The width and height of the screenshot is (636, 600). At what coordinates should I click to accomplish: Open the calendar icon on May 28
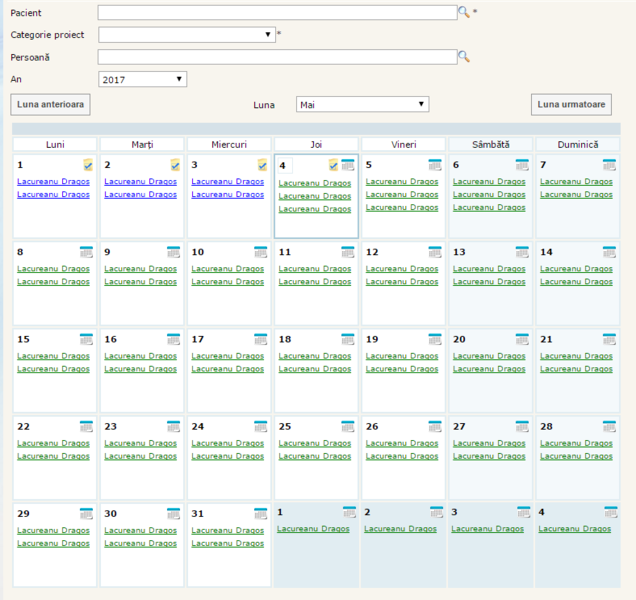pos(609,427)
